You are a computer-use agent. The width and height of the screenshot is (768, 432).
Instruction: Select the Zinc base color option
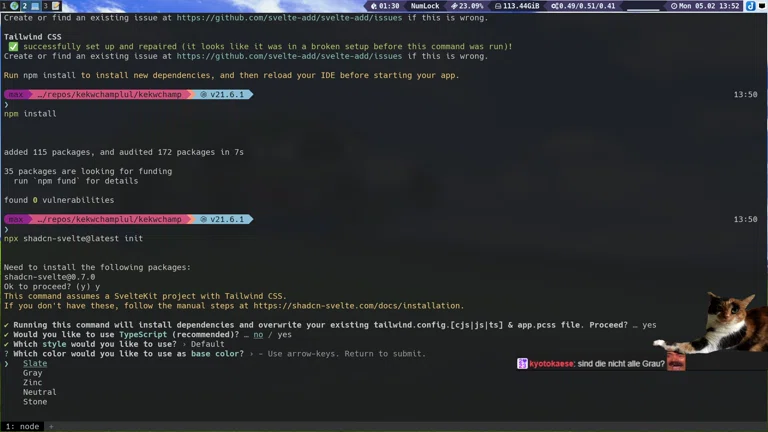point(33,383)
